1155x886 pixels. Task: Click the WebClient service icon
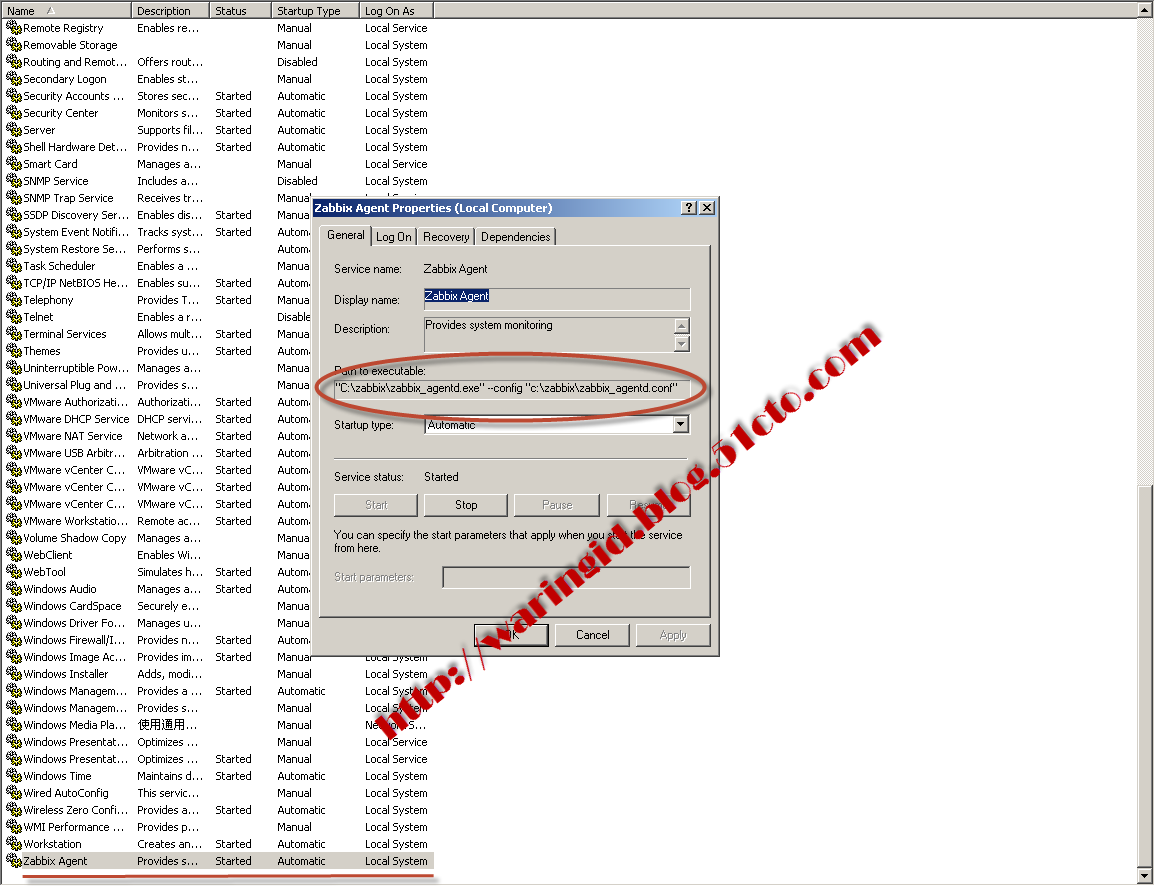click(13, 554)
